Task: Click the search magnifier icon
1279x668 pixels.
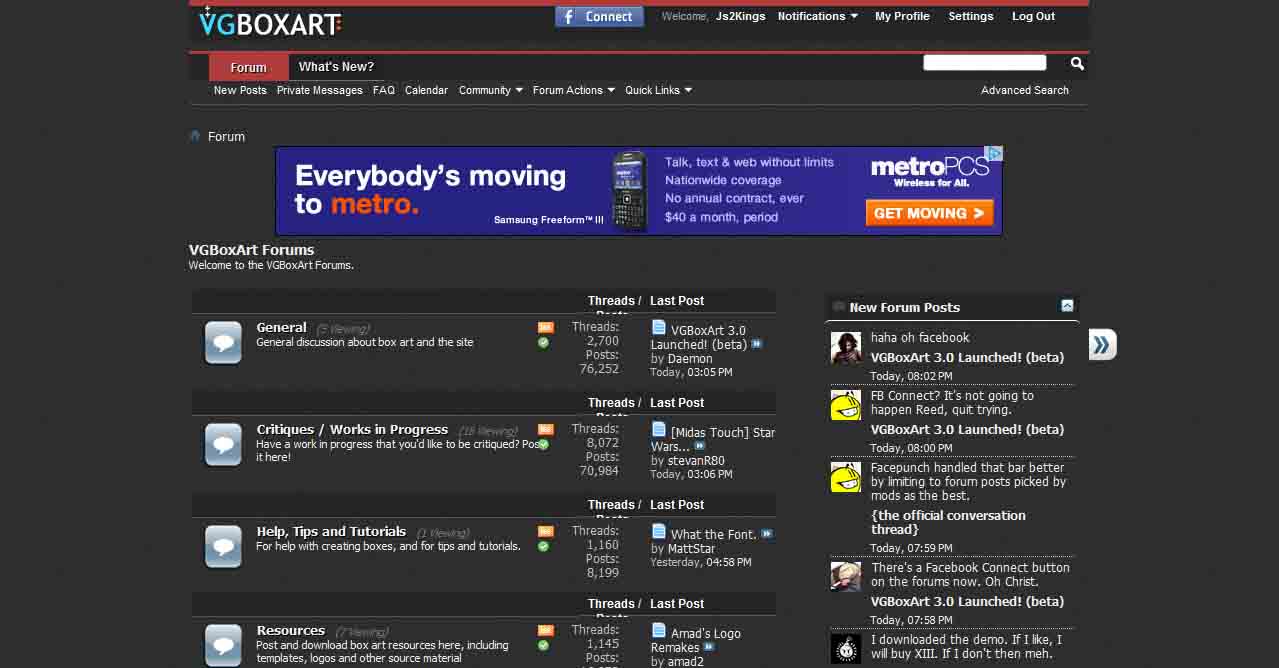Action: (1077, 63)
